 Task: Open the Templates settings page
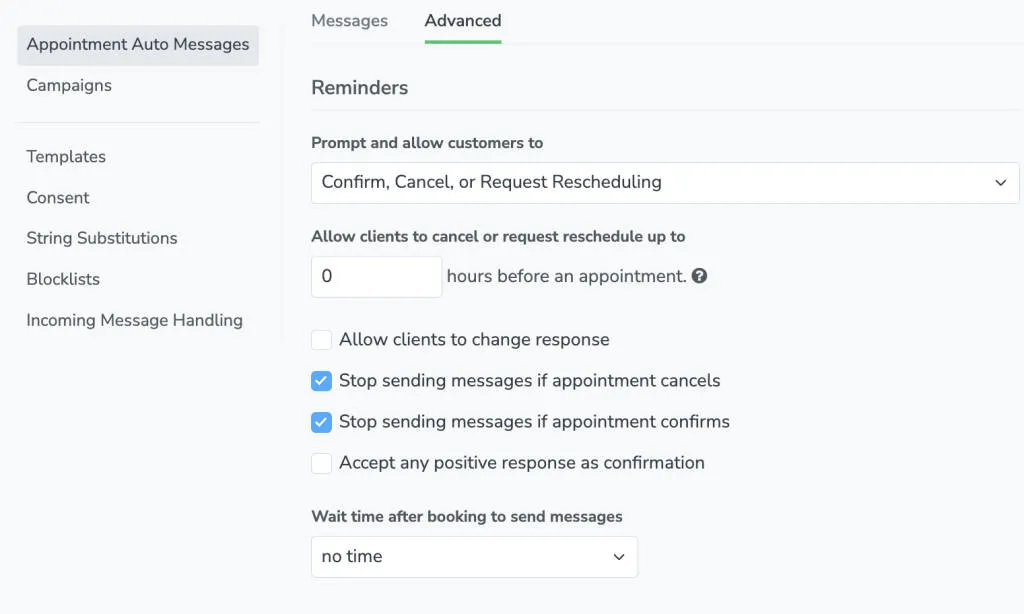65,157
